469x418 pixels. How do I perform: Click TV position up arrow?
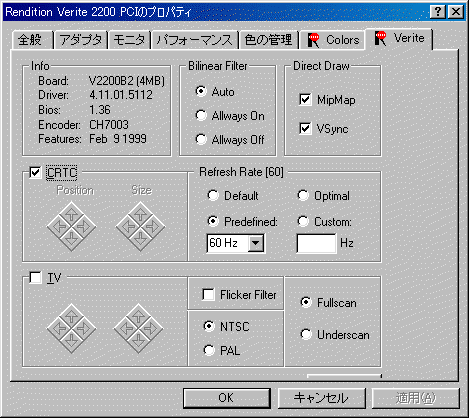[72, 316]
